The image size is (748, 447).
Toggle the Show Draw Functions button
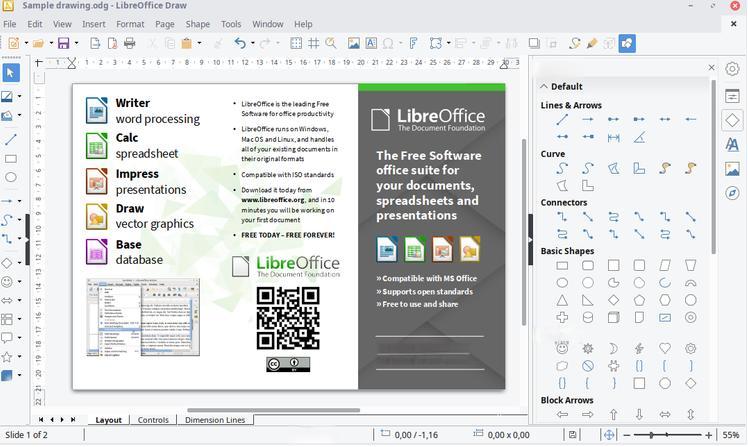pos(627,43)
